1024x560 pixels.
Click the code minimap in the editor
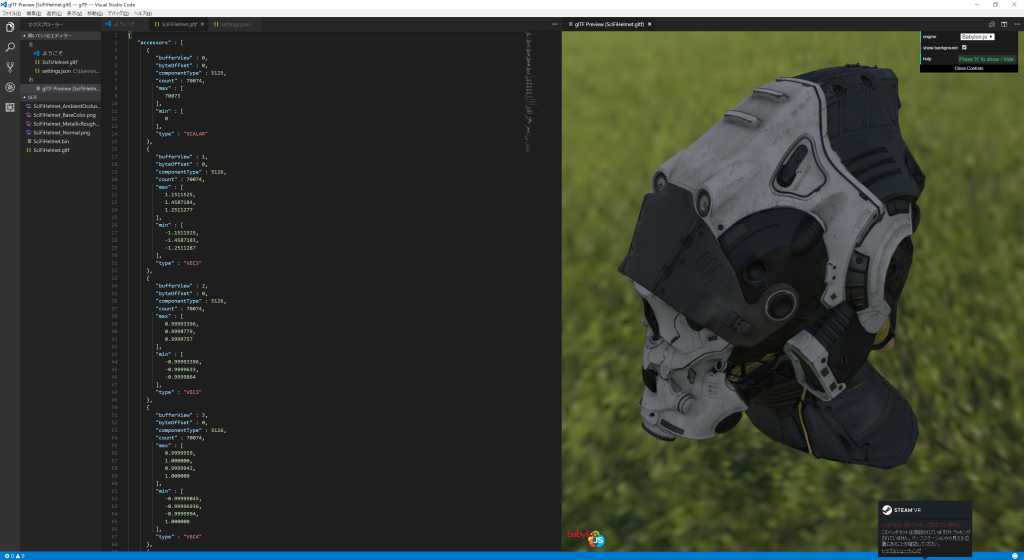(531, 91)
